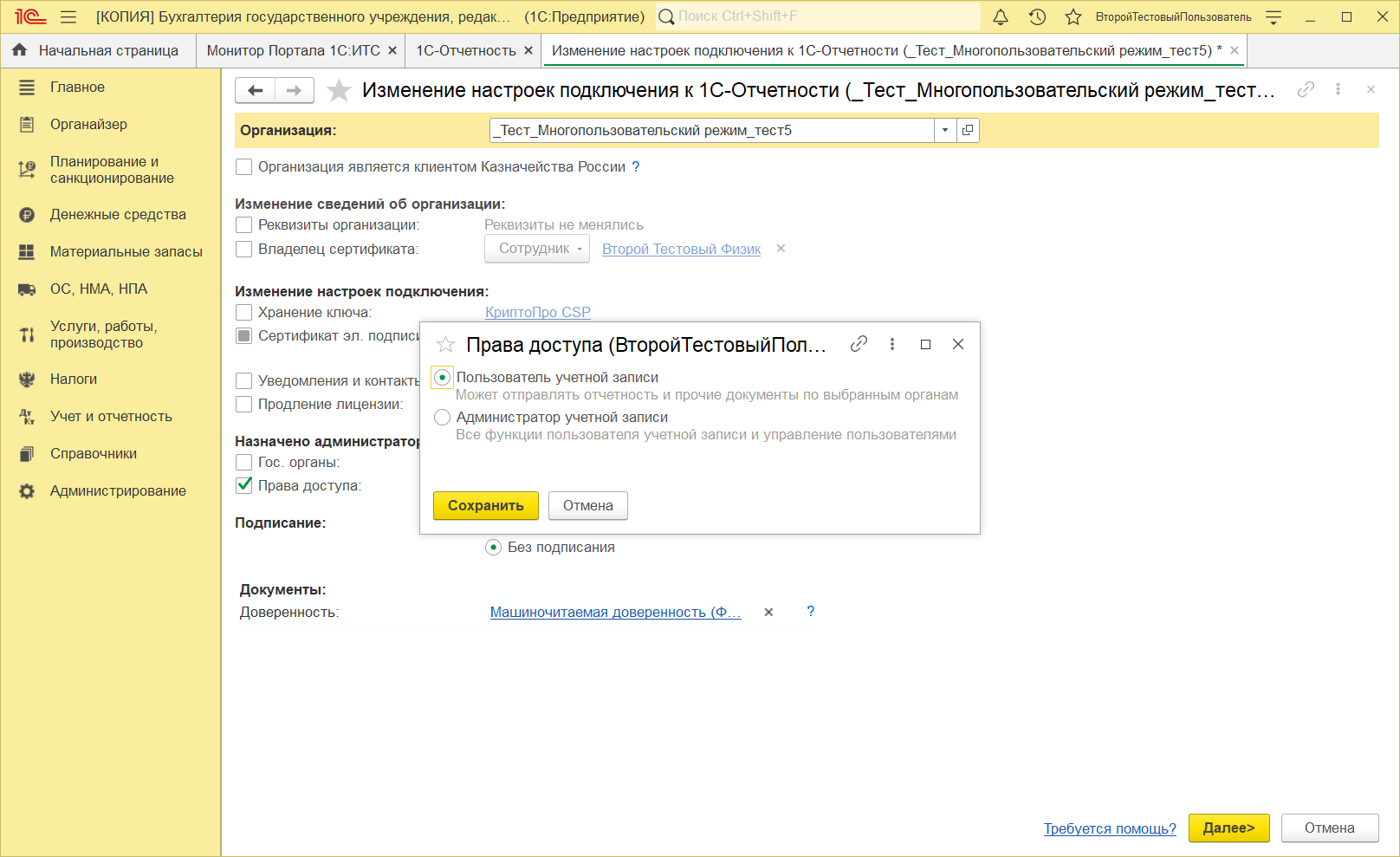Uncheck Права доступа checkbox
Image resolution: width=1400 pixels, height=857 pixels.
(x=244, y=485)
